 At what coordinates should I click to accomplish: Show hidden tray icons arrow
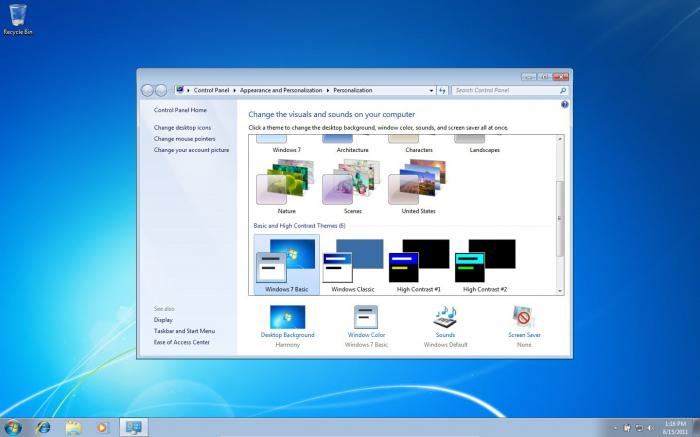tap(615, 428)
